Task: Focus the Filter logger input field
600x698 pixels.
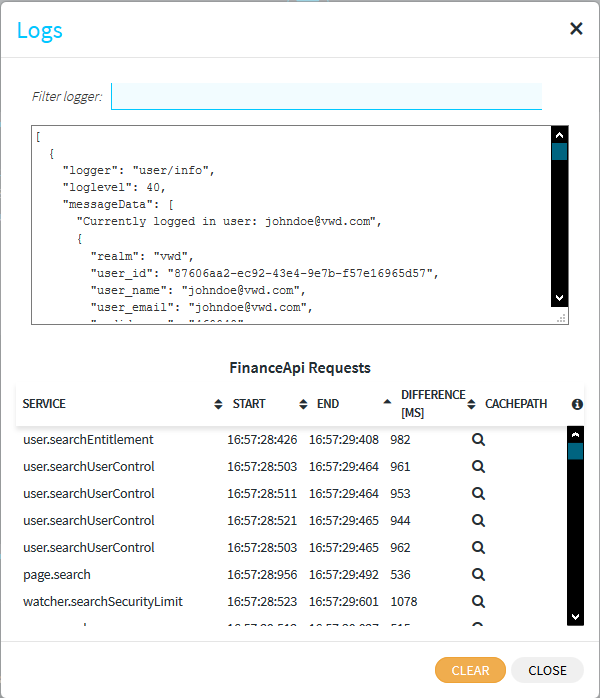Action: pyautogui.click(x=326, y=96)
